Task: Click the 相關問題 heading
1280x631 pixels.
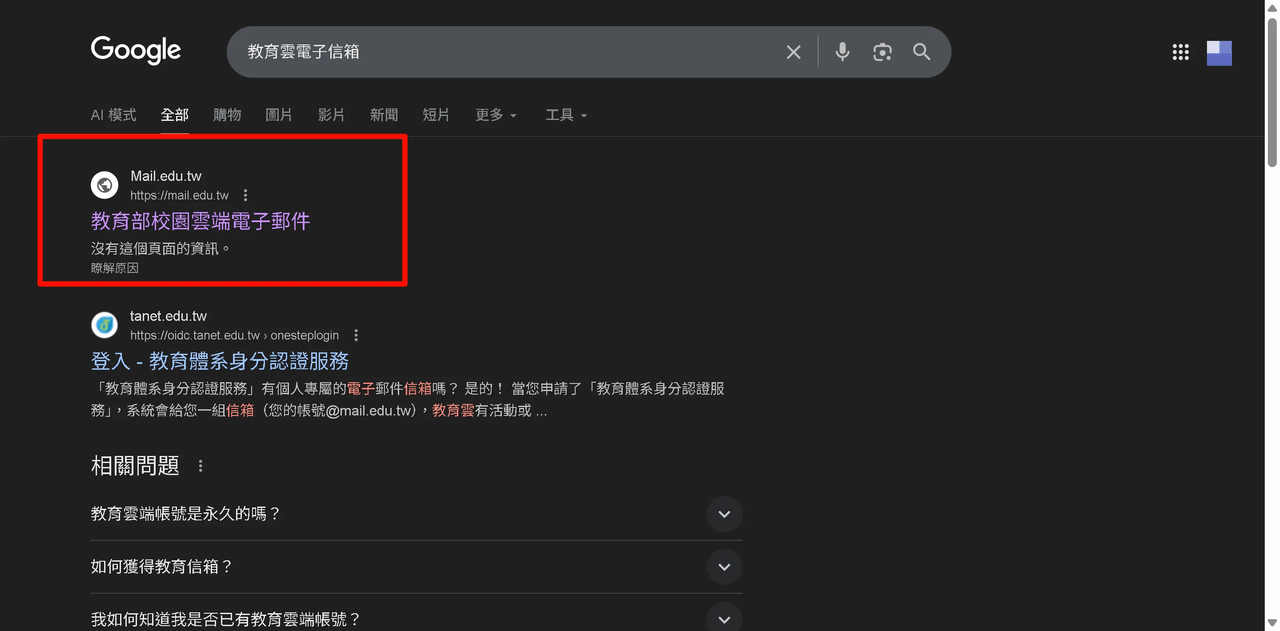Action: [135, 466]
